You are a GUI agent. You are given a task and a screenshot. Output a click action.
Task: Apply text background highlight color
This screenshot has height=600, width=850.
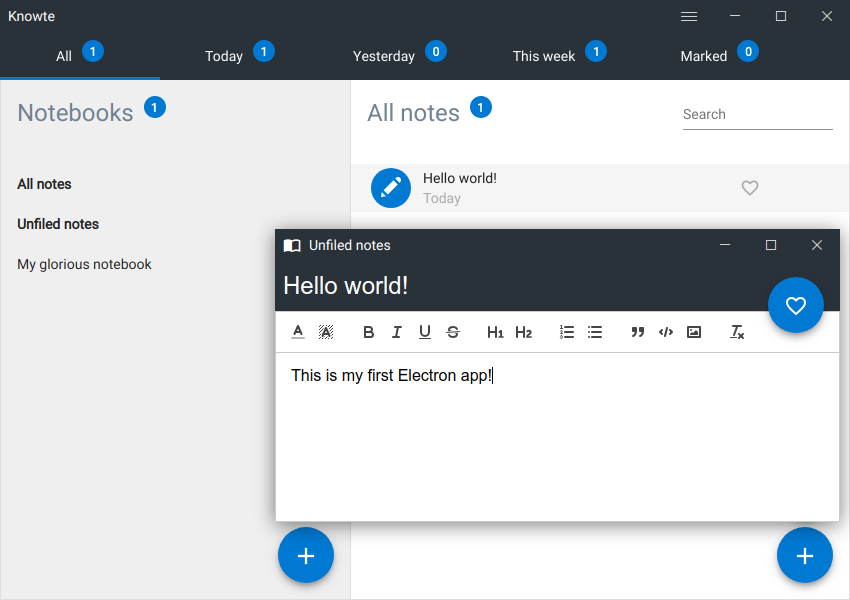click(326, 332)
